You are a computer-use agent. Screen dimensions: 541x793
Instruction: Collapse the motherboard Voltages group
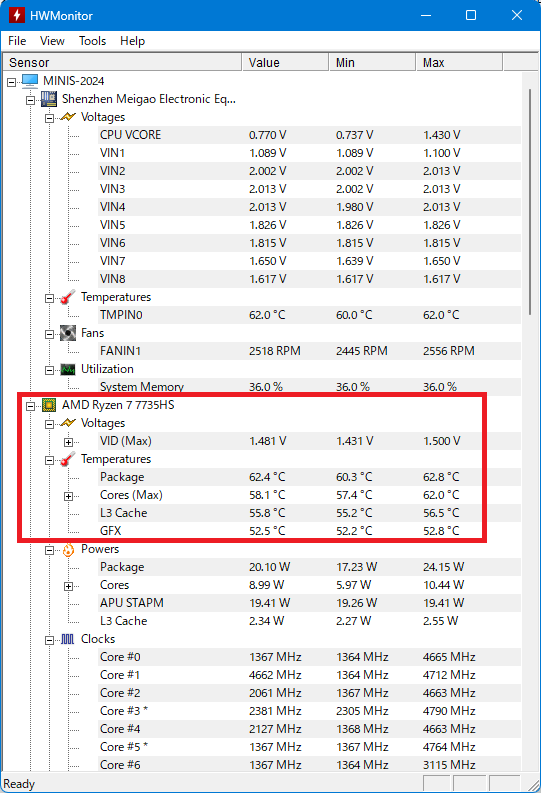tap(49, 118)
